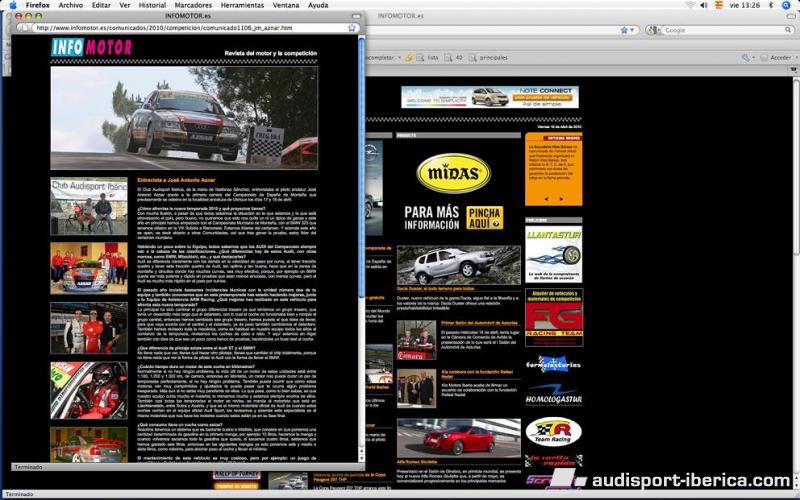This screenshot has width=800, height=500.
Task: Click the Acceder button in toolbar
Action: pos(776,58)
